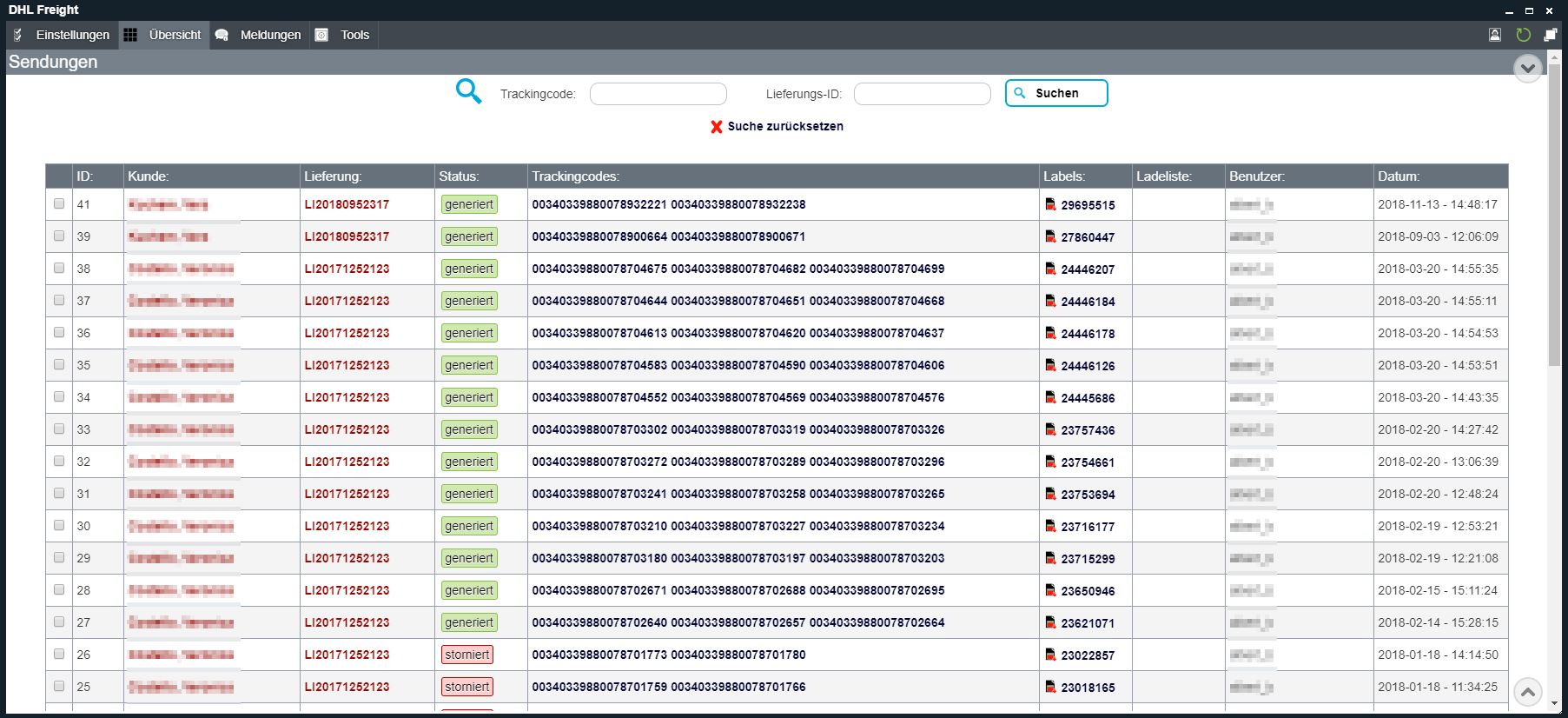Click the user profile icon in the top bar
The height and width of the screenshot is (718, 1568).
(x=1495, y=35)
